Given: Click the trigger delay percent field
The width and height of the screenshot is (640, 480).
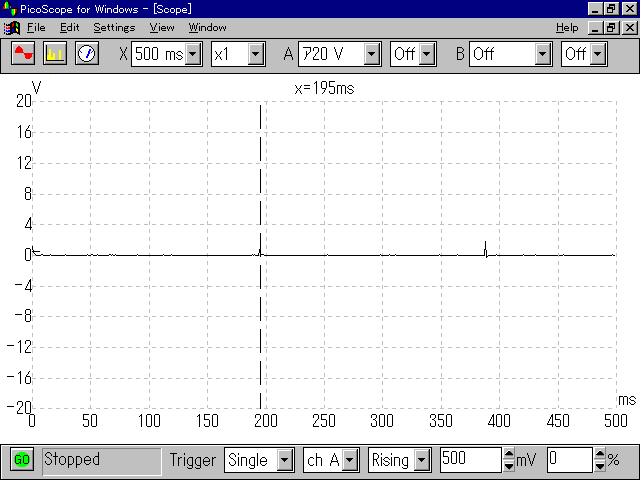Looking at the screenshot, I should (570, 460).
